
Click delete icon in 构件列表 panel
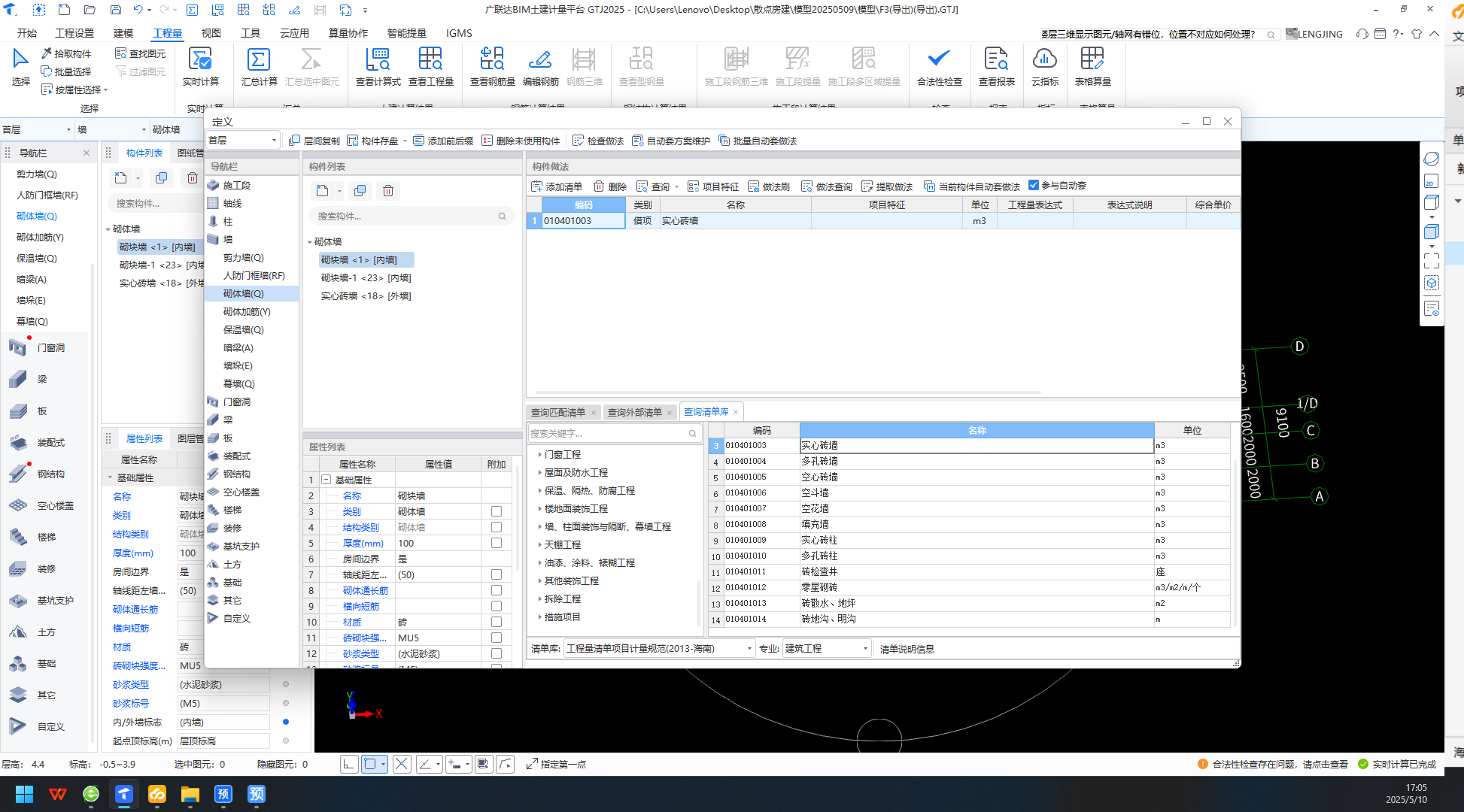pyautogui.click(x=388, y=191)
